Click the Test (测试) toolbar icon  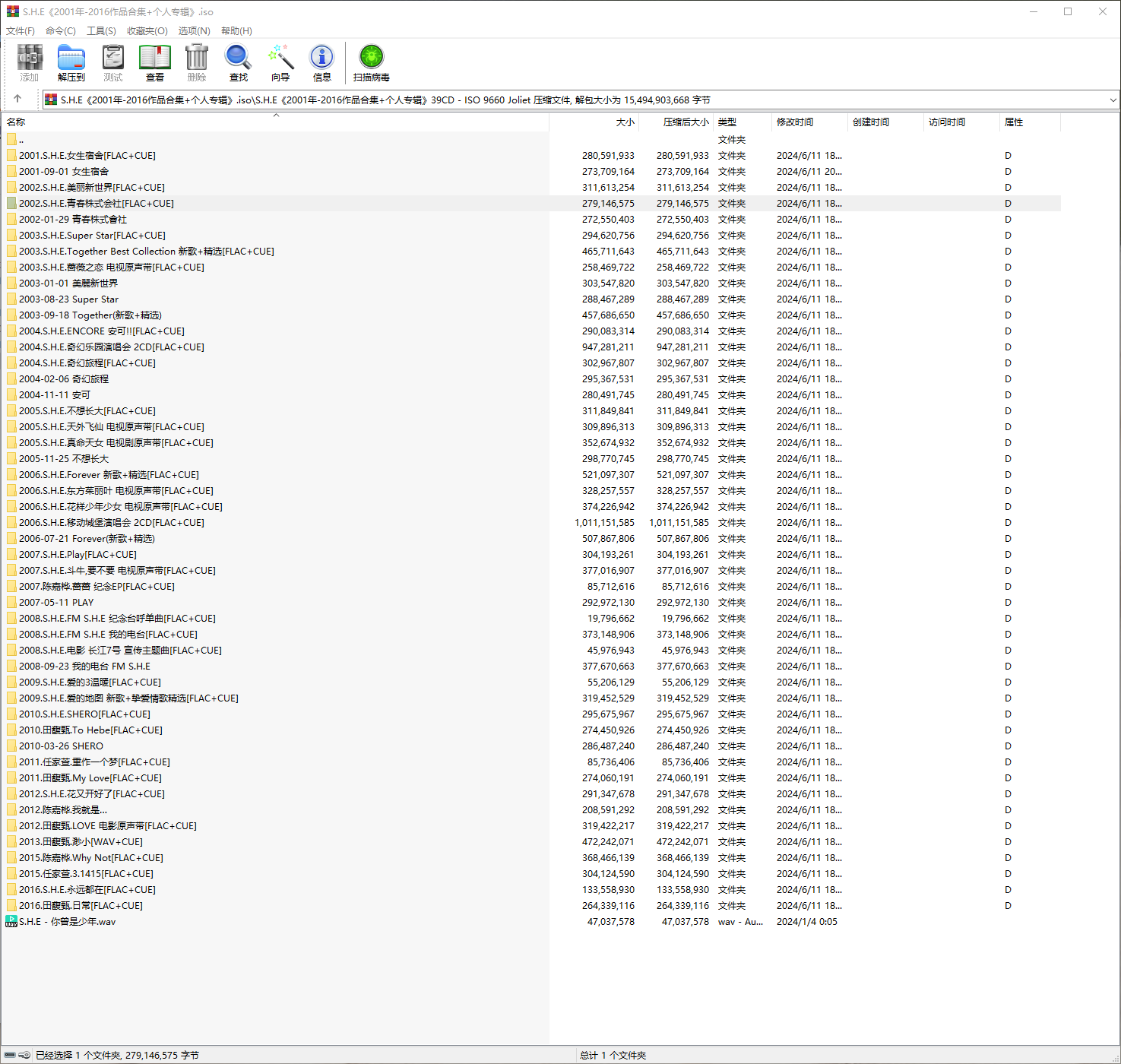(x=113, y=58)
